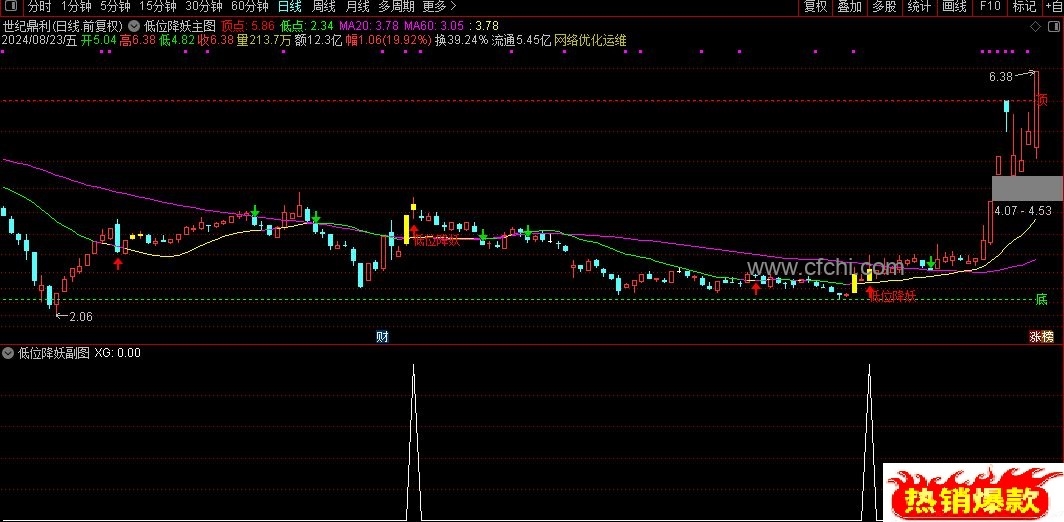Click the red 顶 label at right edge
The height and width of the screenshot is (522, 1064).
tap(1042, 100)
